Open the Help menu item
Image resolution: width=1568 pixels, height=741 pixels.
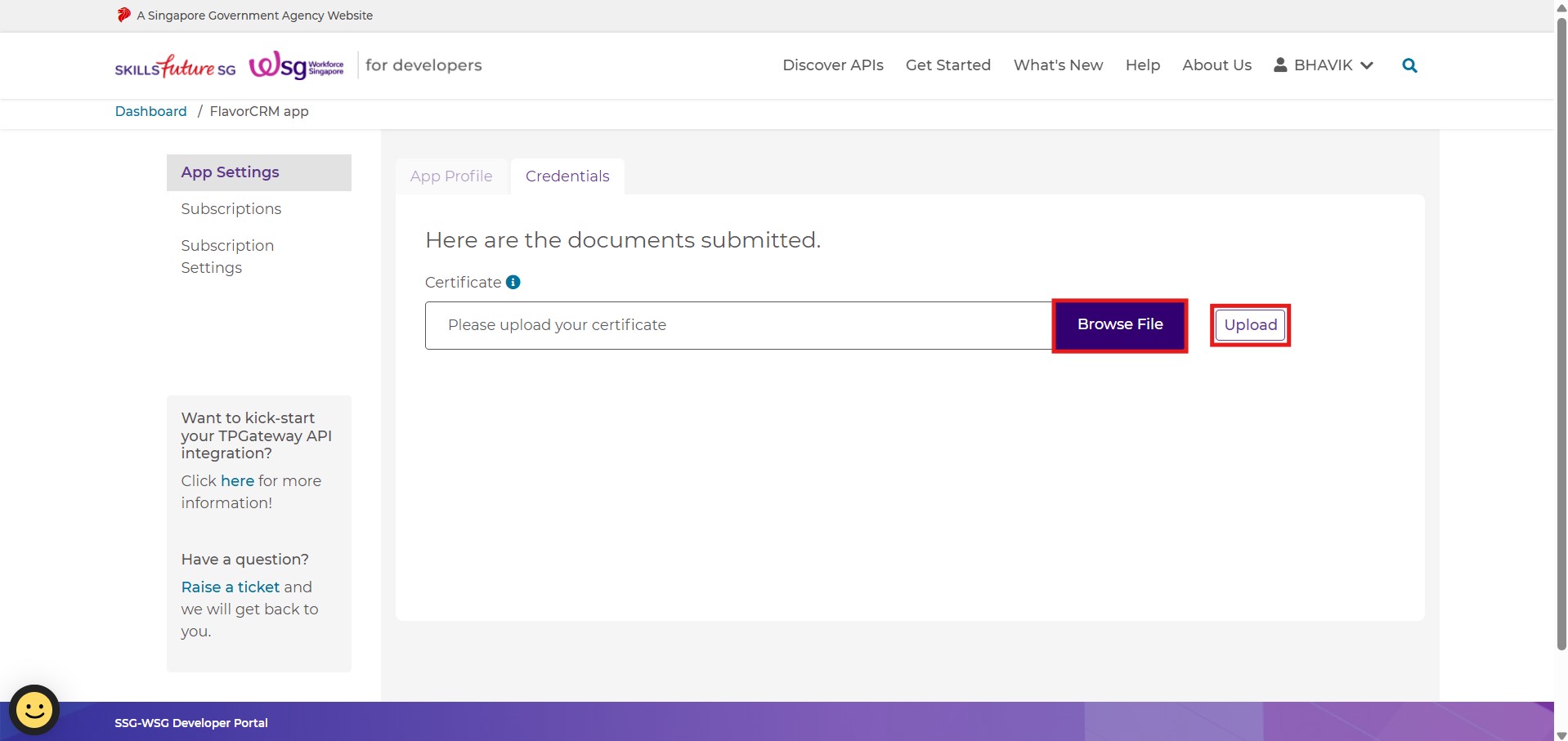click(1142, 65)
